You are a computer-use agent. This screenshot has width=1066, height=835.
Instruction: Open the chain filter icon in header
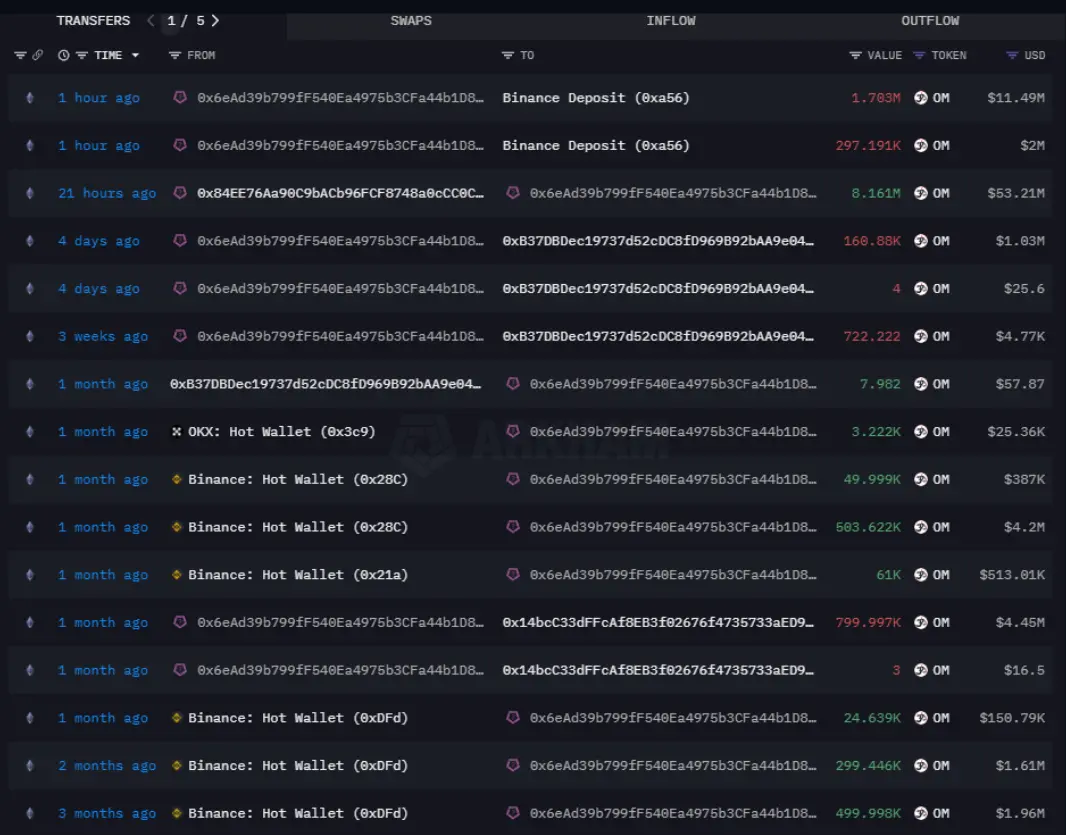(20, 55)
